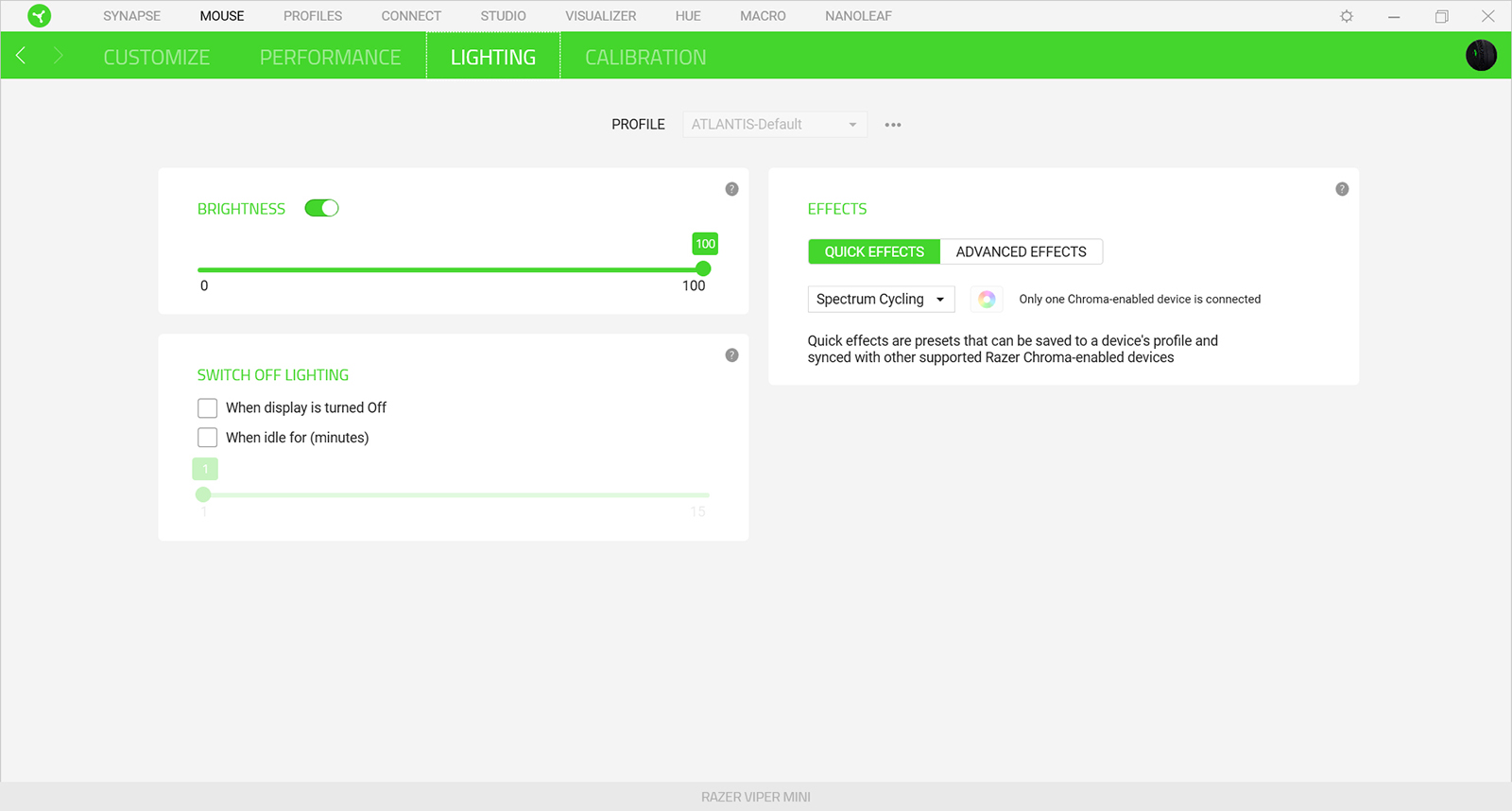The height and width of the screenshot is (811, 1512).
Task: Maximize the Synapse window
Action: [1441, 16]
